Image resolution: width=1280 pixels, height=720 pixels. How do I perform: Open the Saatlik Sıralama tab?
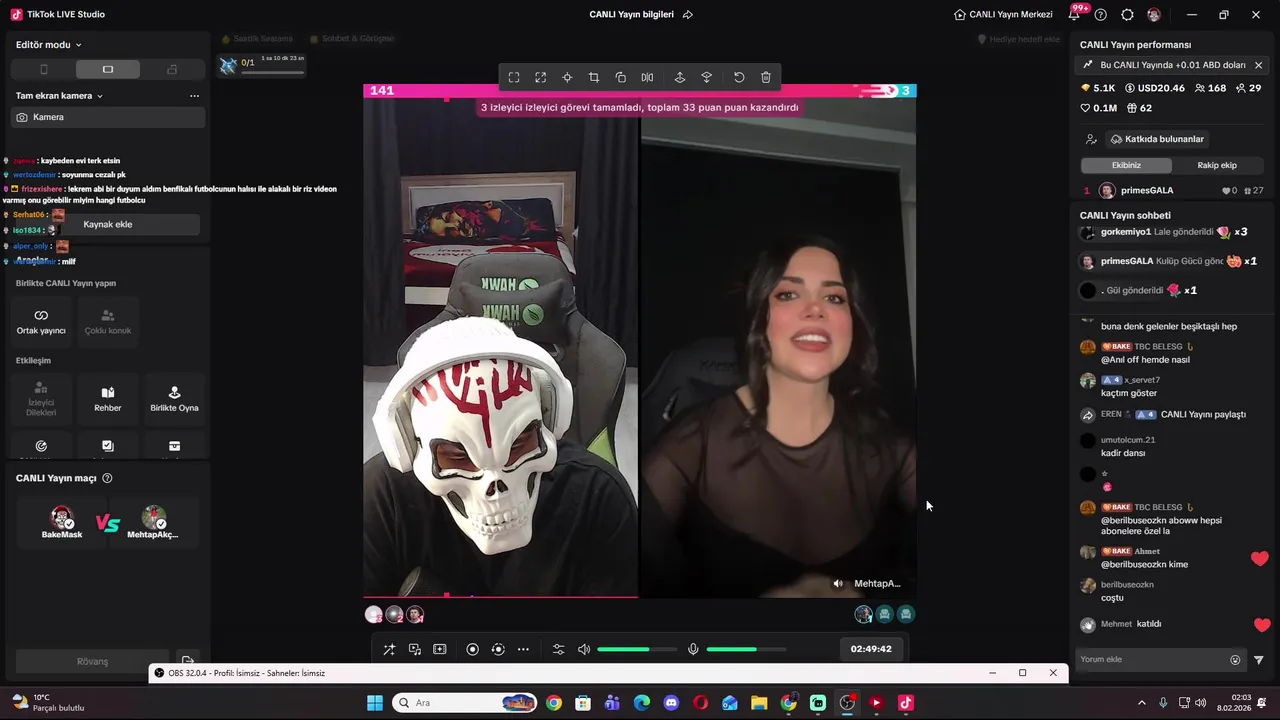click(257, 39)
